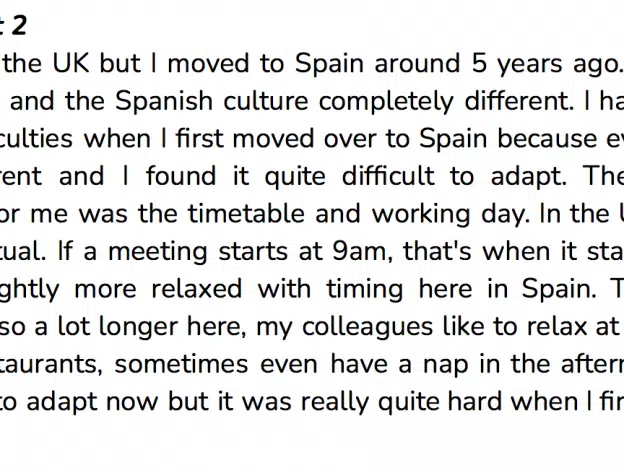Click the word "timetable" in the text
The image size is (624, 468).
click(246, 213)
